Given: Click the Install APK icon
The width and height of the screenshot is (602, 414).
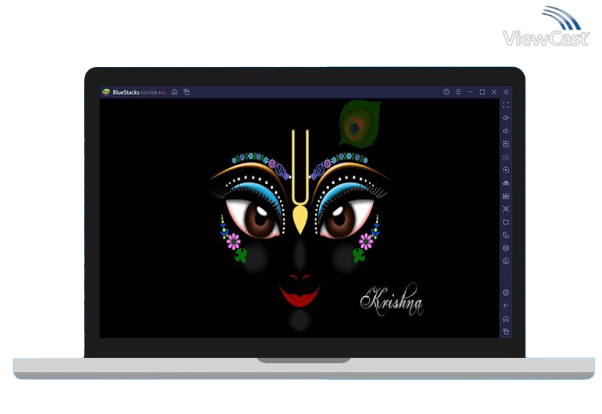Looking at the screenshot, I should (x=506, y=183).
